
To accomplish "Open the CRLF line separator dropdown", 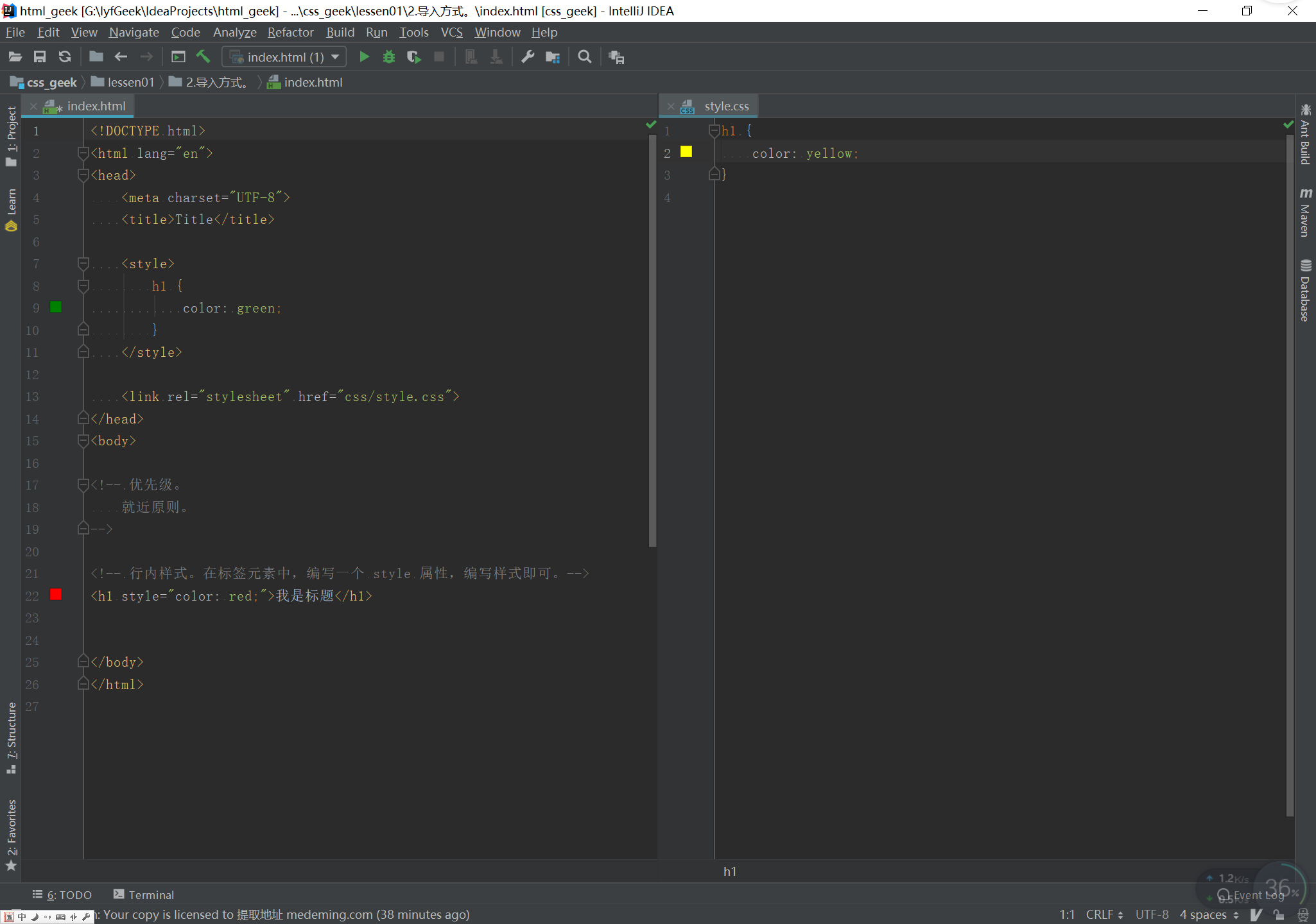I will click(1104, 914).
